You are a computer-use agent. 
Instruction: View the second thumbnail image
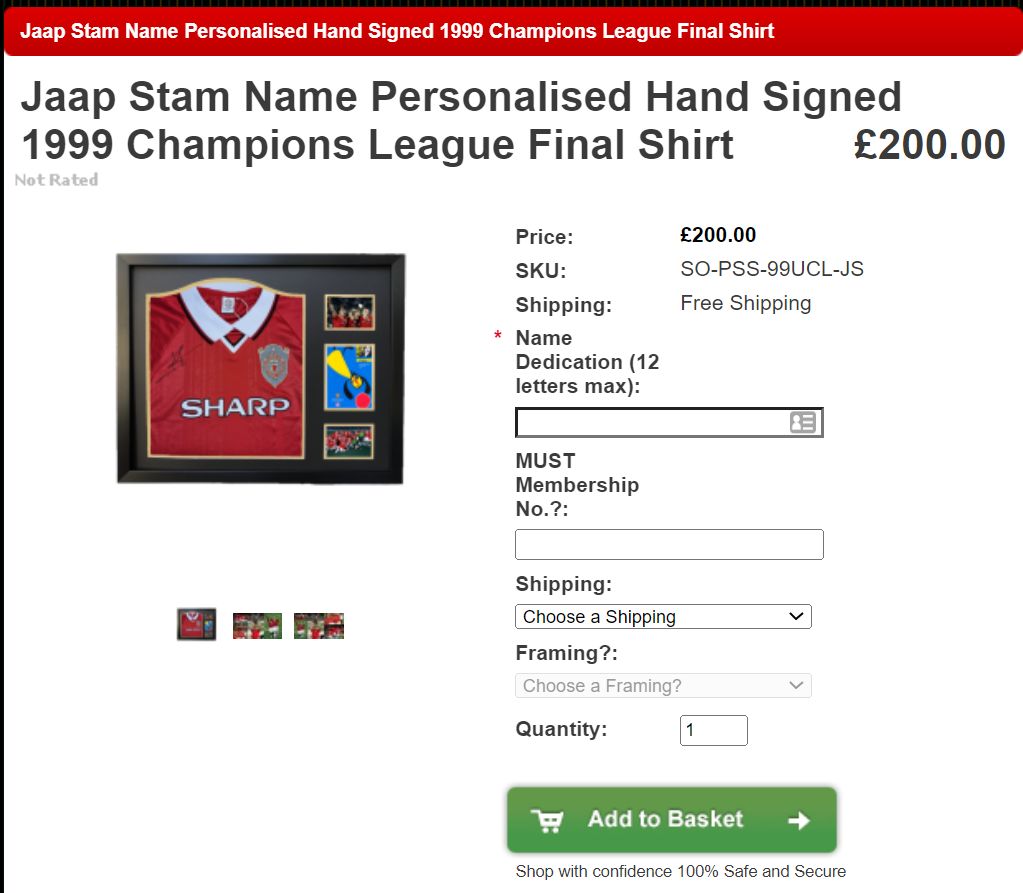[257, 626]
